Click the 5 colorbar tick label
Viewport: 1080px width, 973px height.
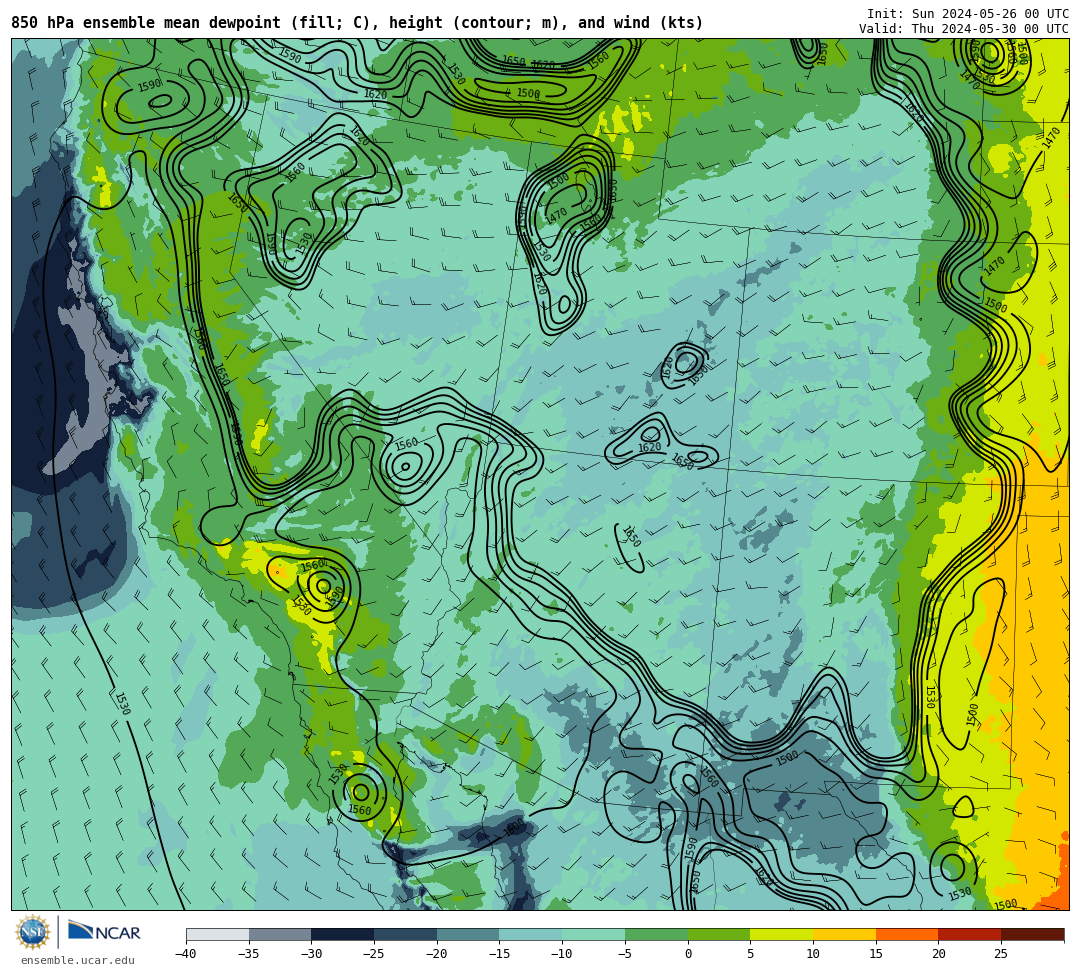(751, 954)
